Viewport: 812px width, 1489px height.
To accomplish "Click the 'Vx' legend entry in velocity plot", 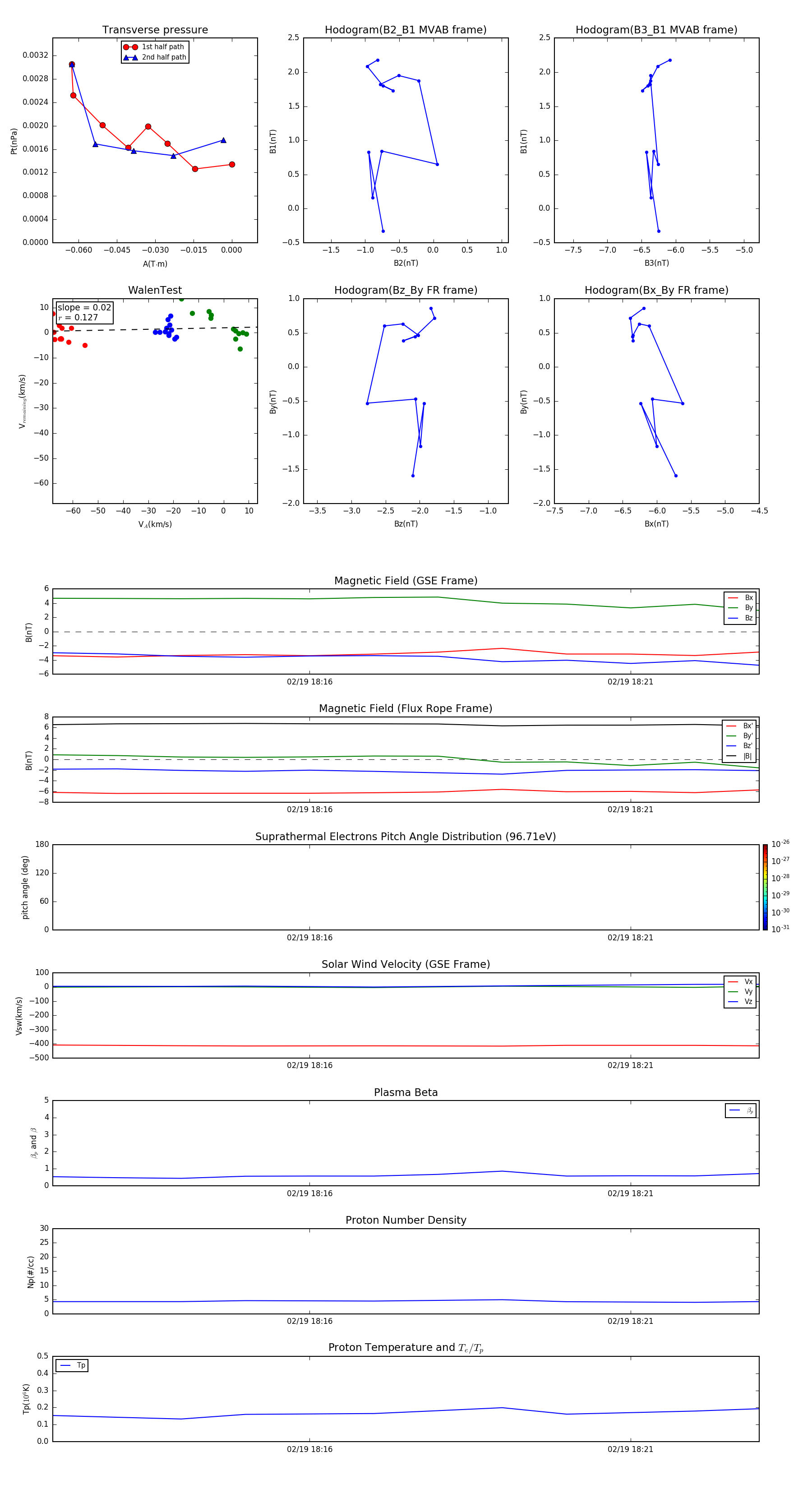I will point(740,981).
